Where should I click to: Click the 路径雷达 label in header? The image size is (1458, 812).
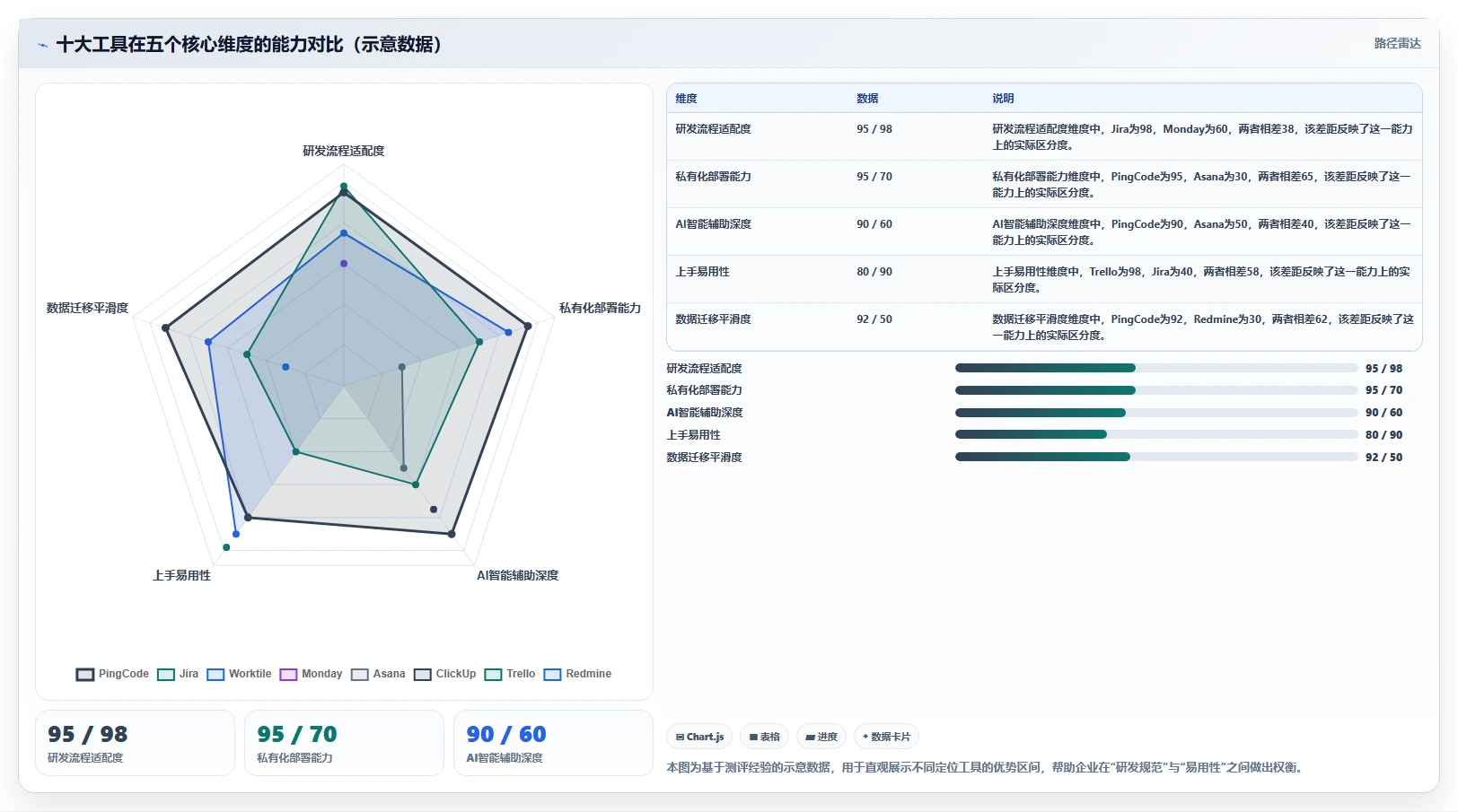pyautogui.click(x=1397, y=43)
